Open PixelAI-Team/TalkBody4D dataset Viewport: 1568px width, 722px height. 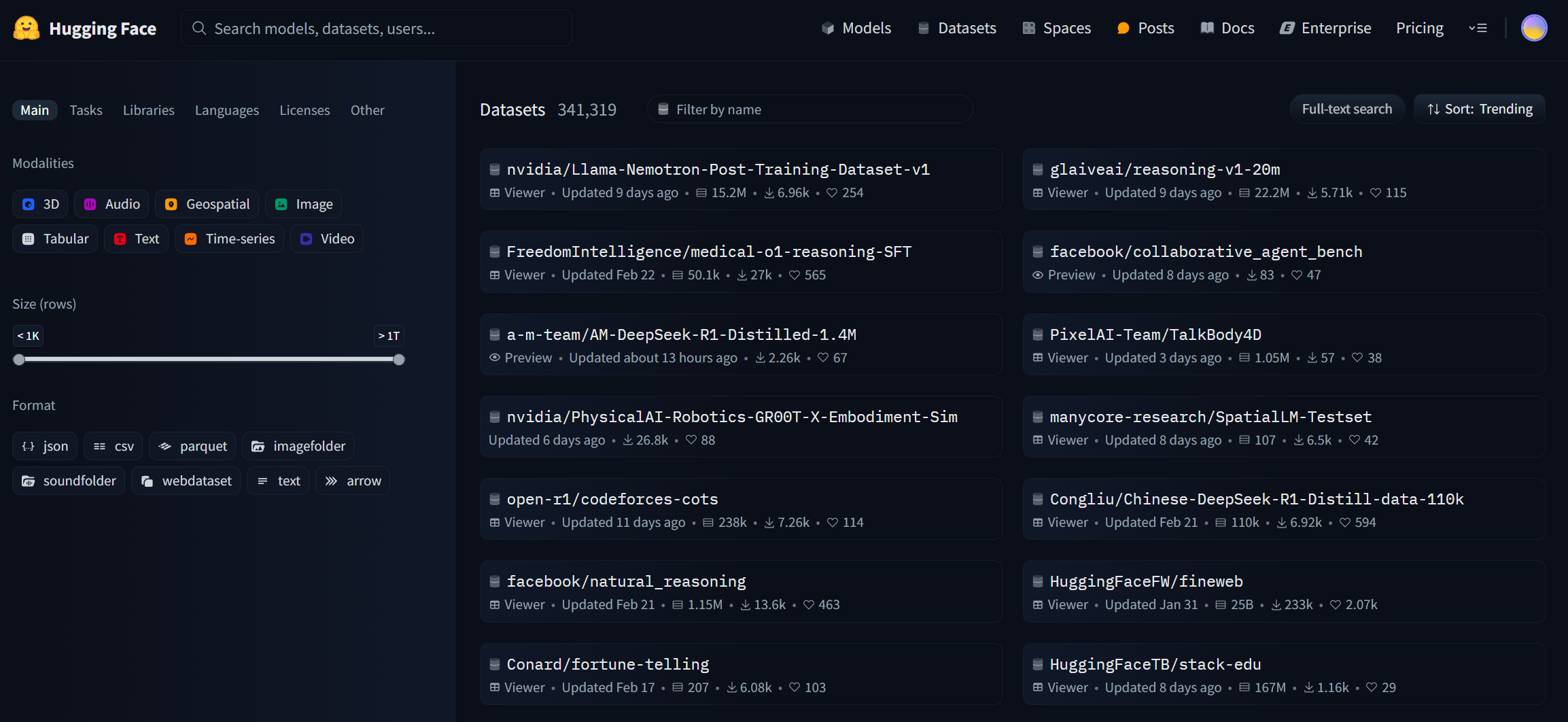(1284, 345)
